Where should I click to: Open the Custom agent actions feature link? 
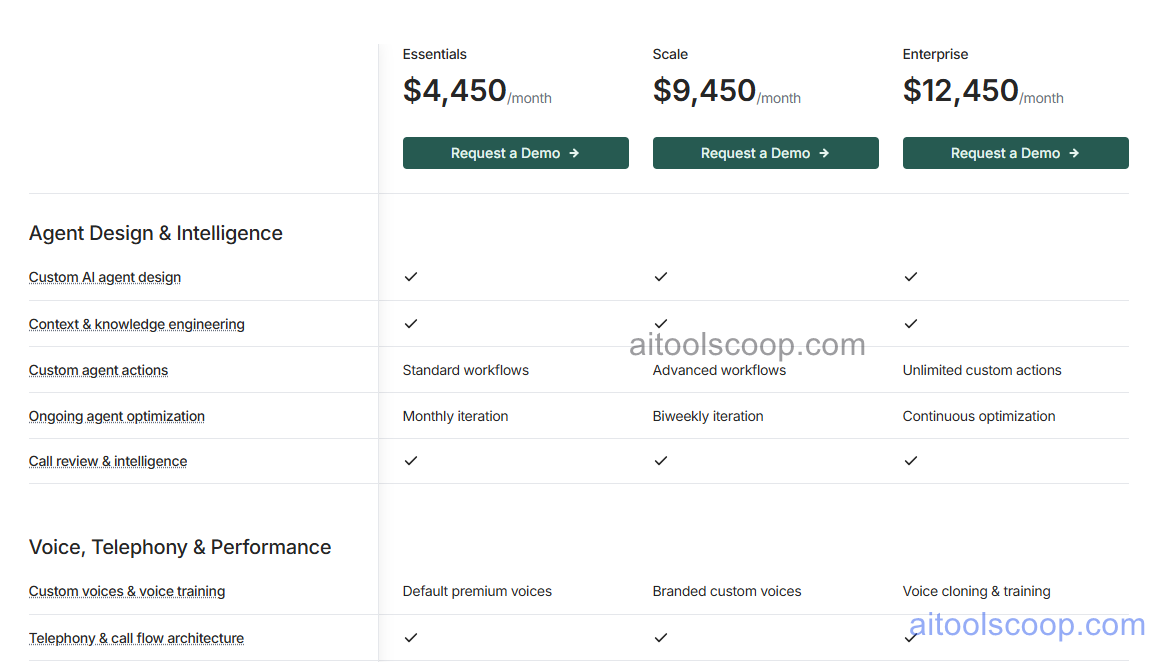click(x=98, y=370)
